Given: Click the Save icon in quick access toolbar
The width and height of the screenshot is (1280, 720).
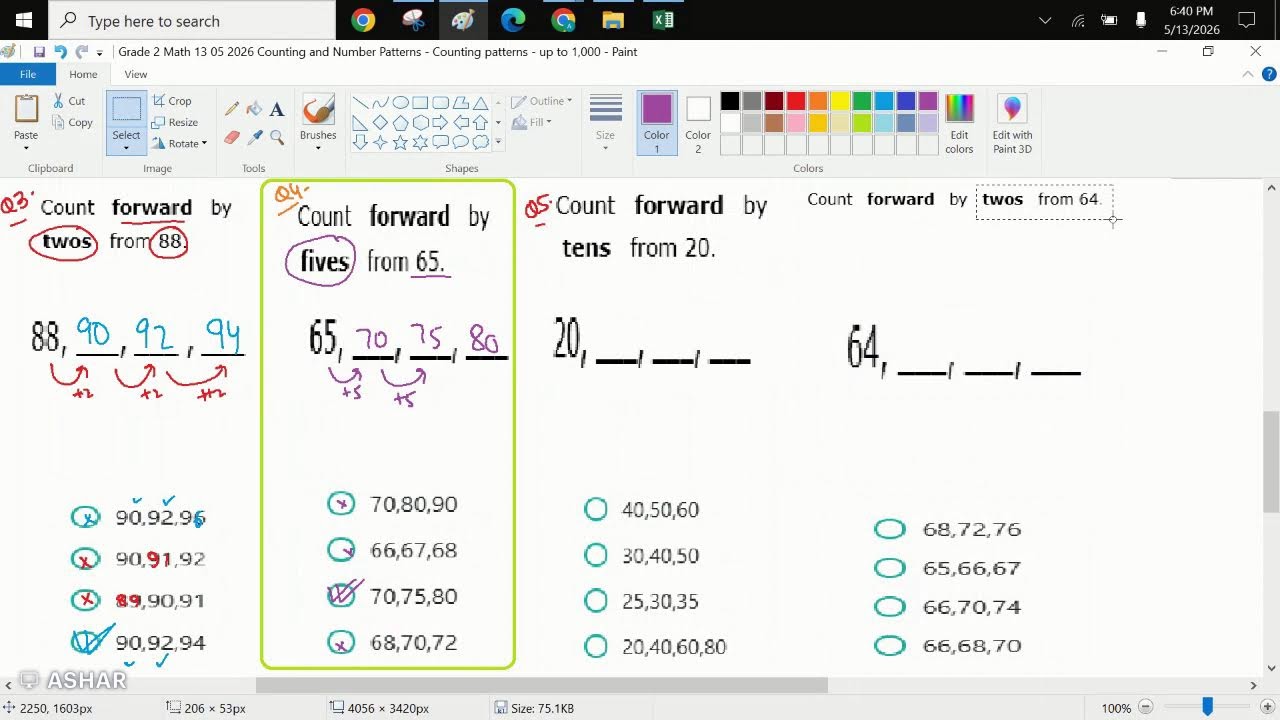Looking at the screenshot, I should click(39, 52).
